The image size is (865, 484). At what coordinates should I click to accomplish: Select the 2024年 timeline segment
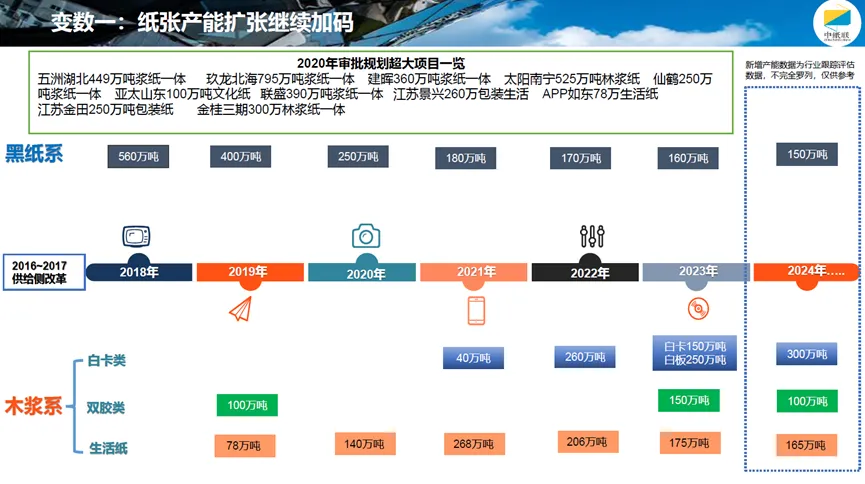807,272
